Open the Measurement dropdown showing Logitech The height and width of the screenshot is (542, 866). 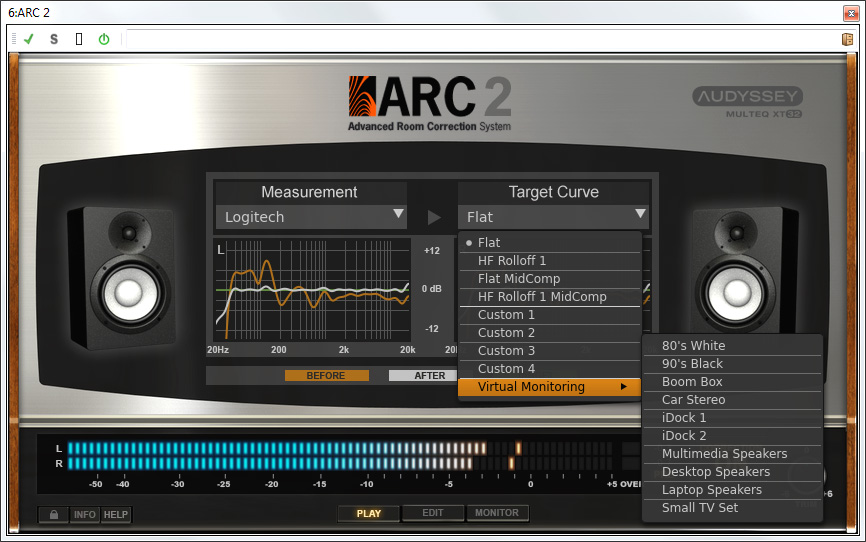click(x=311, y=217)
